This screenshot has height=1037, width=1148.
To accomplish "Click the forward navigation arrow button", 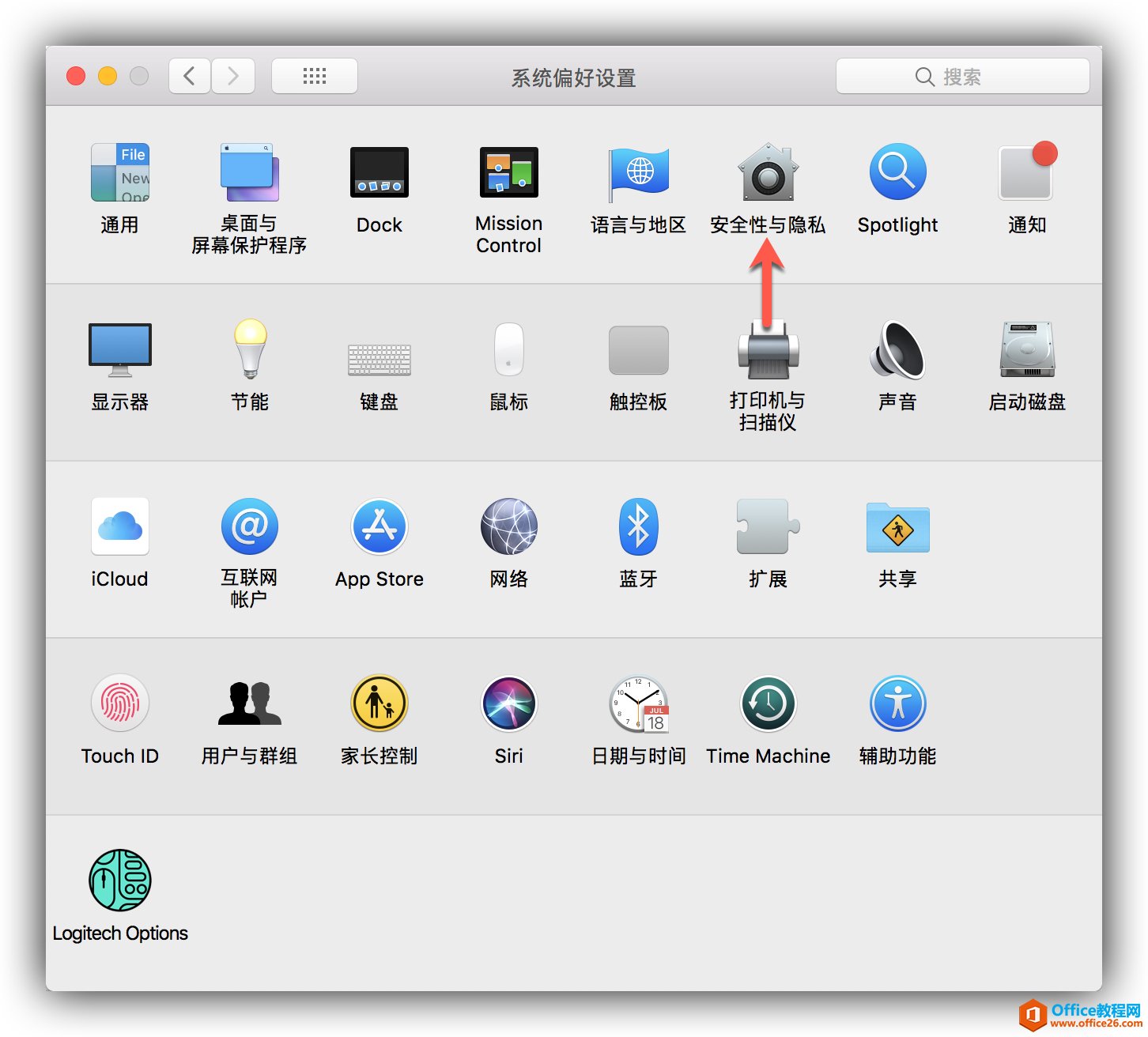I will pos(232,76).
